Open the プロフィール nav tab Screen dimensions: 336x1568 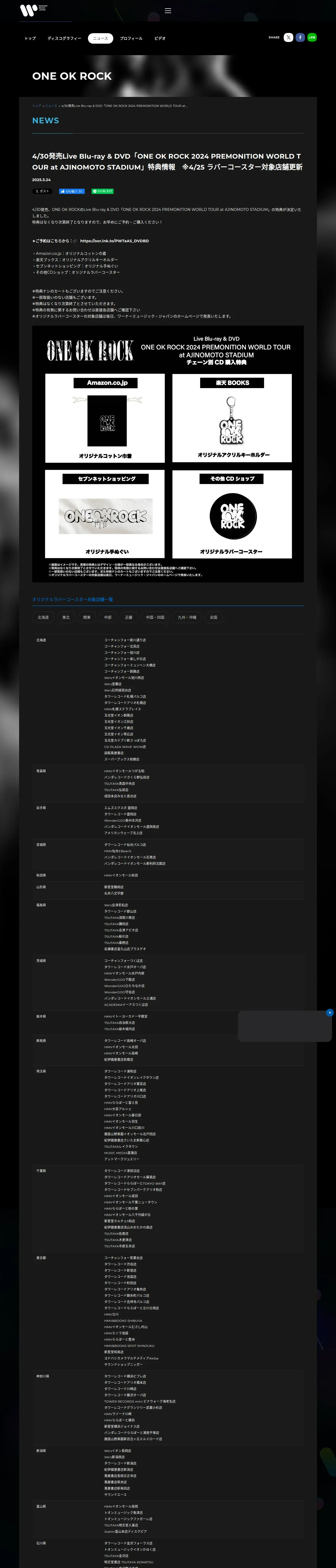(131, 38)
